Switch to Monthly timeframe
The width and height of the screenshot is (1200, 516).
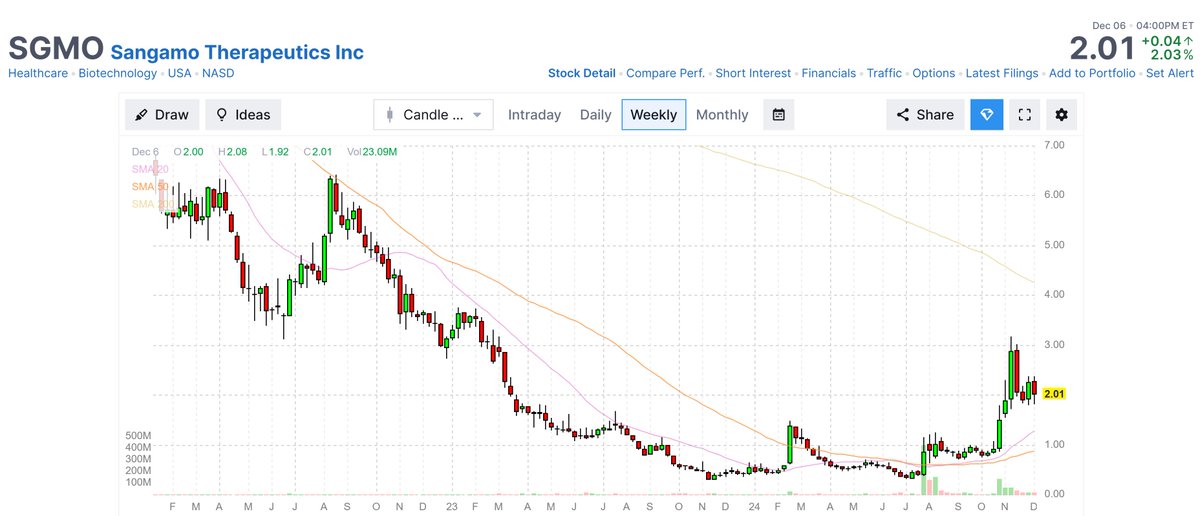722,115
